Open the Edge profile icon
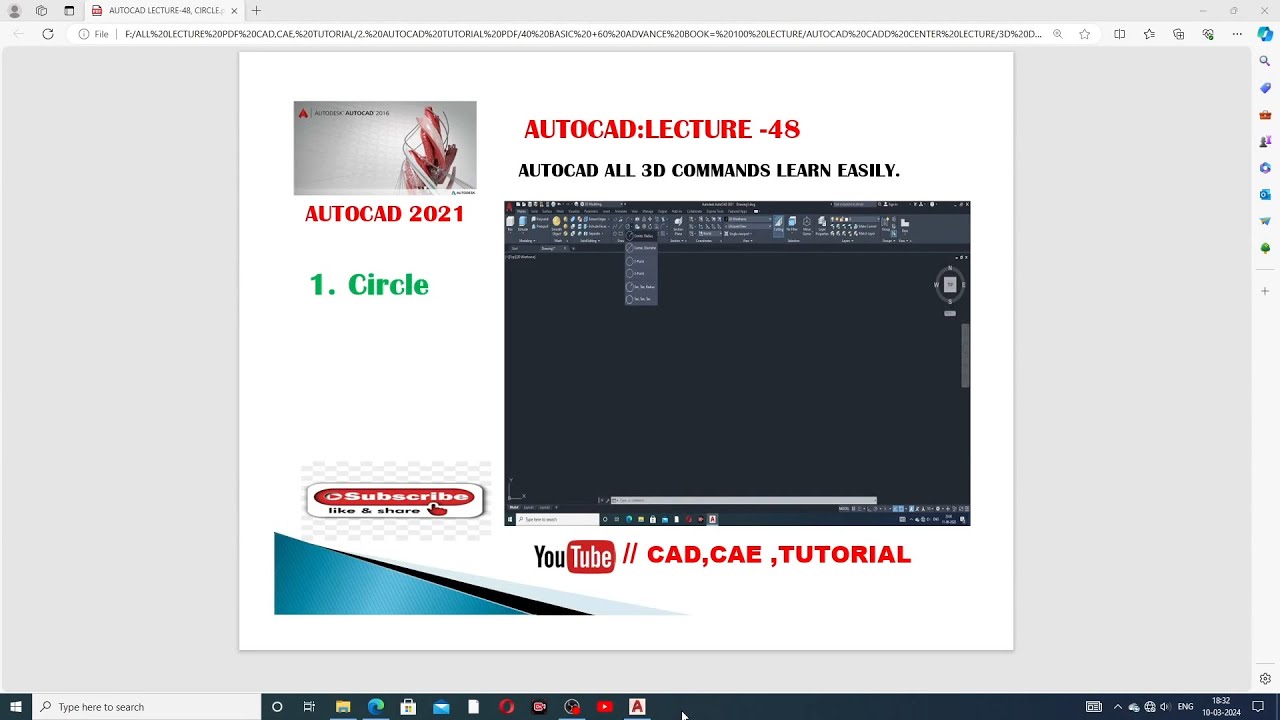 [x=14, y=10]
